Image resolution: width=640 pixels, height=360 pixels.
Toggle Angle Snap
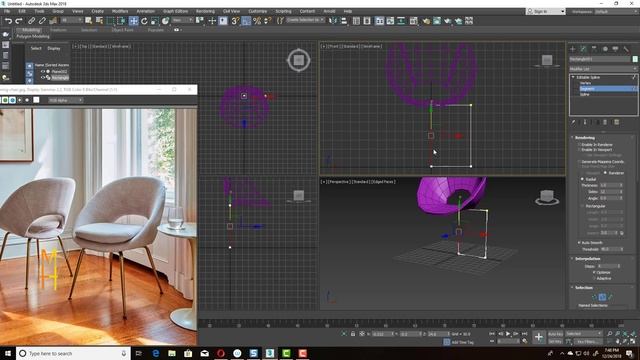point(246,21)
